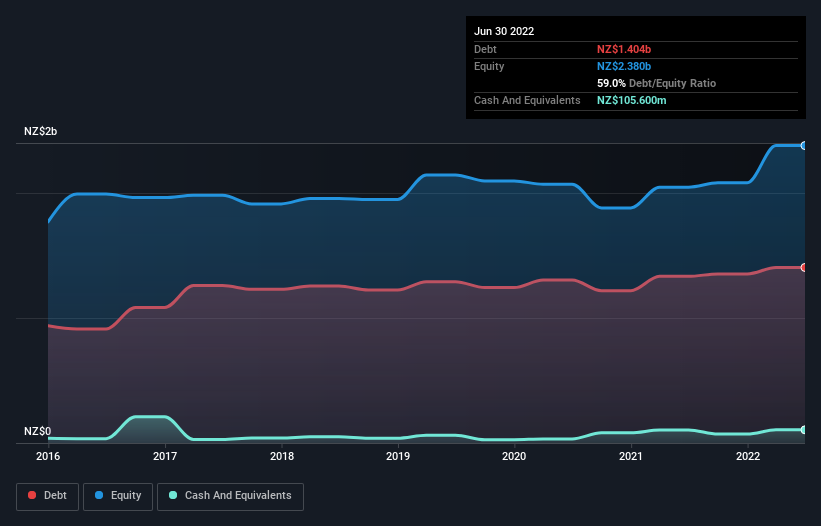Viewport: 821px width, 526px height.
Task: Click the Debt label in tooltip
Action: [485, 49]
